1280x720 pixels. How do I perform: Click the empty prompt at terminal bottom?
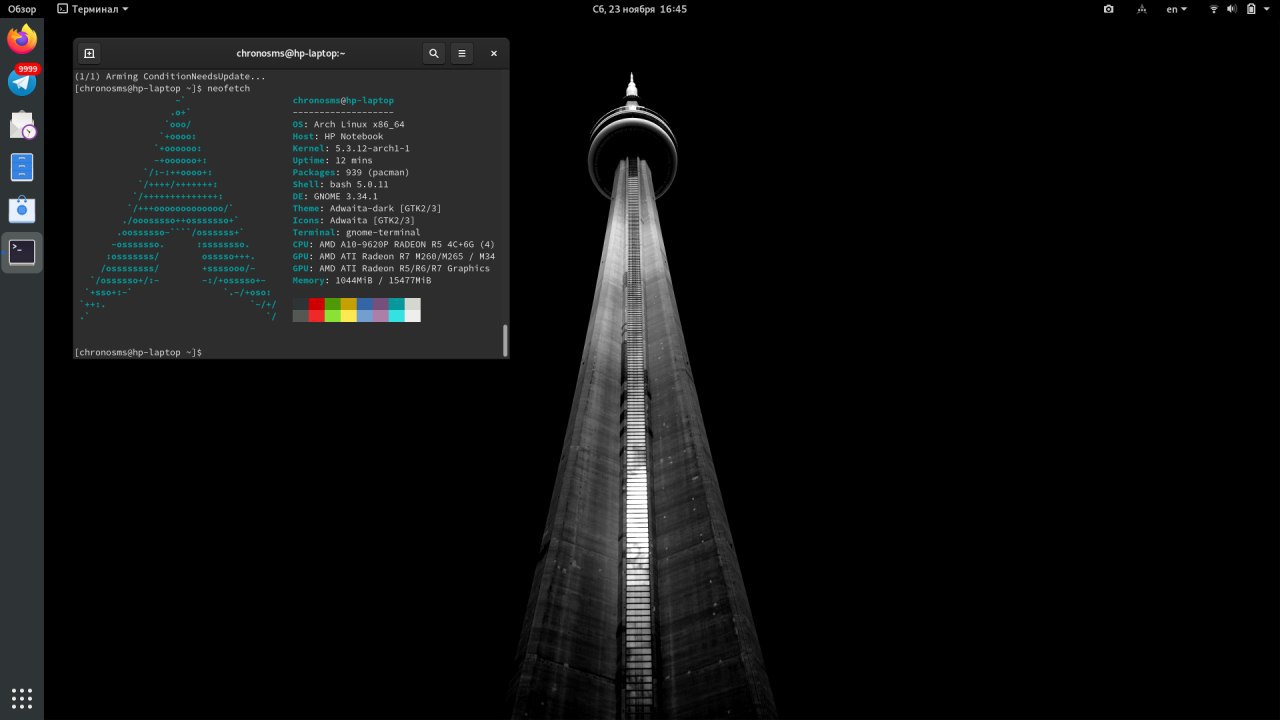[138, 352]
